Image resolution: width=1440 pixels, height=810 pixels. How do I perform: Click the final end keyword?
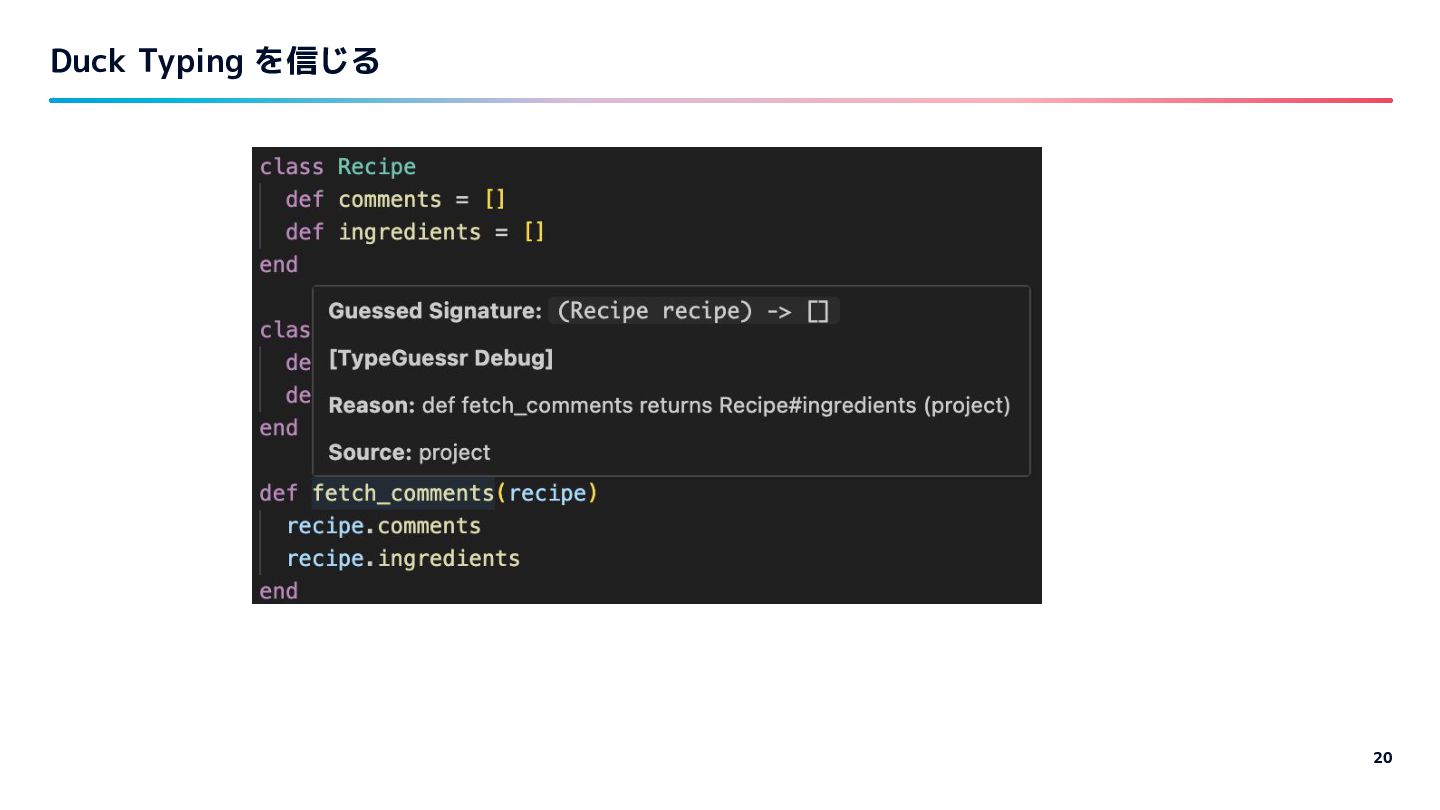(279, 591)
